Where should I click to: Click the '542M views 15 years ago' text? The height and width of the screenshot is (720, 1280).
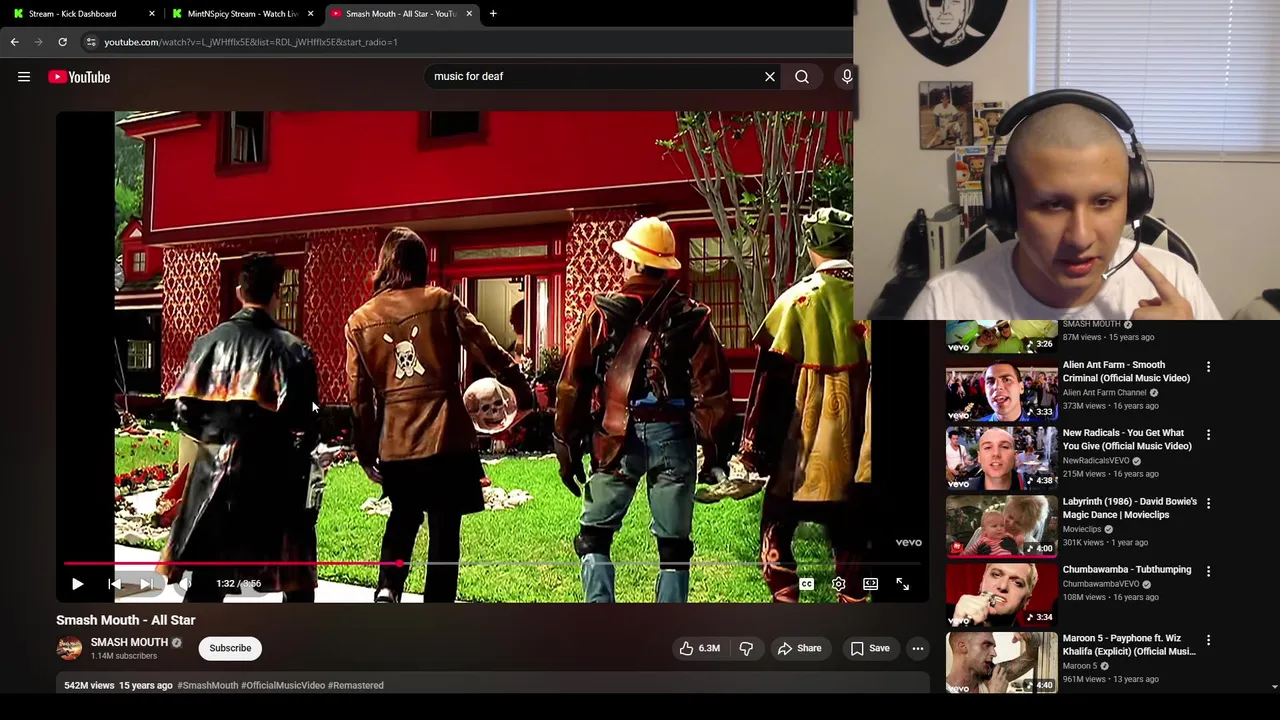click(118, 685)
